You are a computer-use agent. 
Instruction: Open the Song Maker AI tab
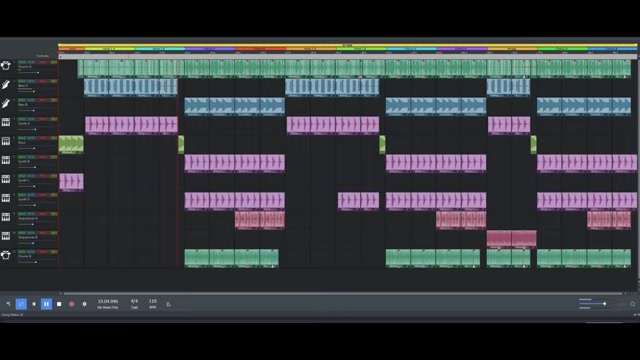[x=12, y=315]
